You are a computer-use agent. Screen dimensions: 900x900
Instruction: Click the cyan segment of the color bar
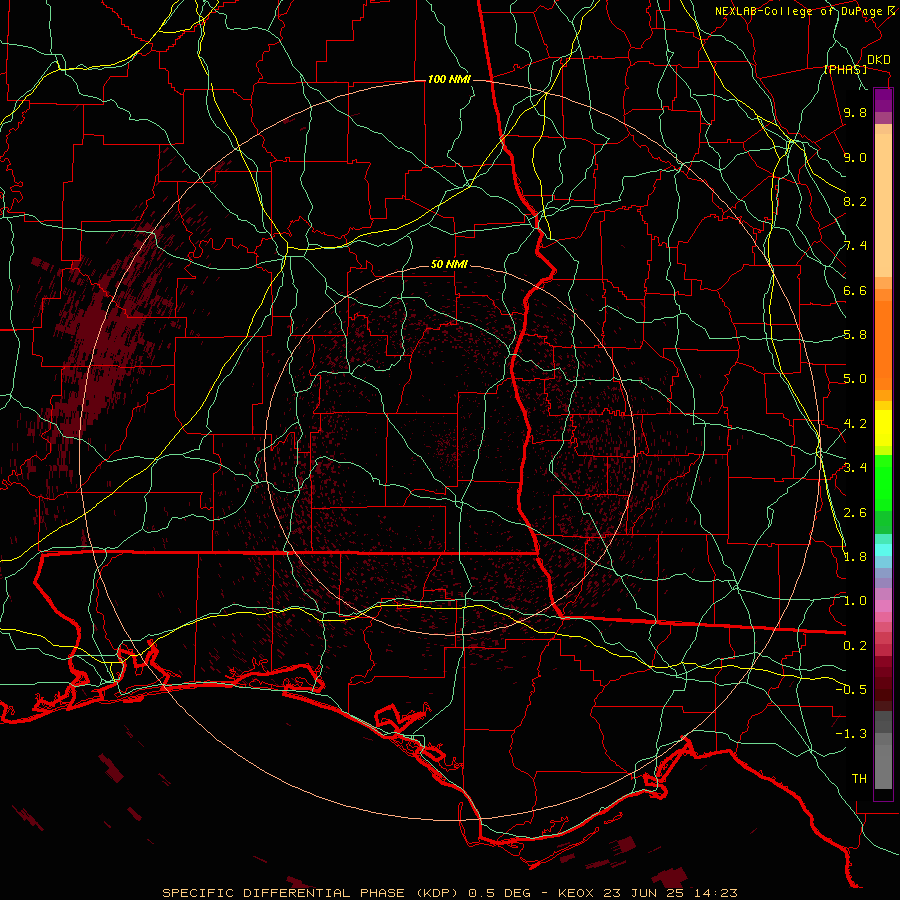coord(883,550)
